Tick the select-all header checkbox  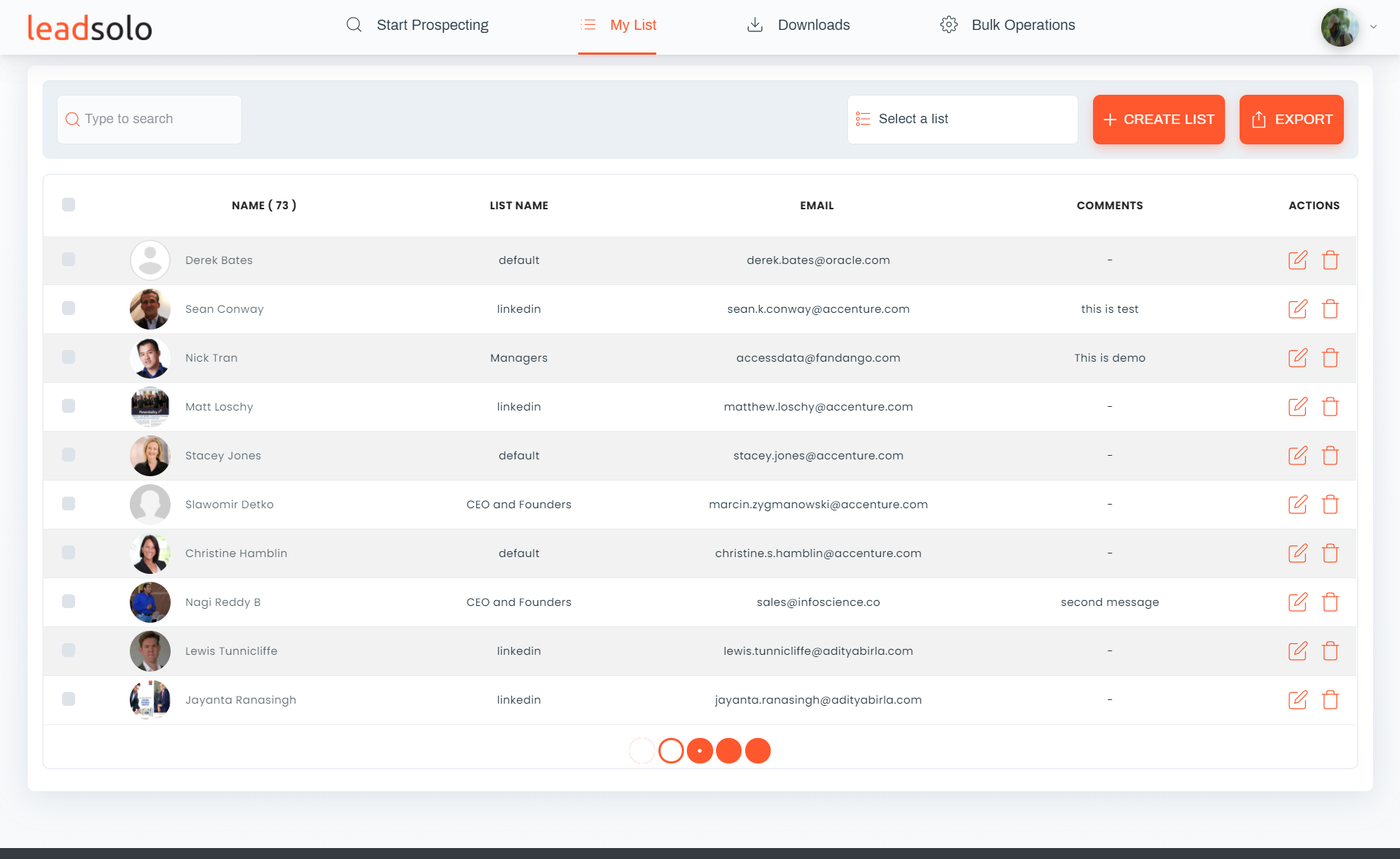pyautogui.click(x=69, y=205)
